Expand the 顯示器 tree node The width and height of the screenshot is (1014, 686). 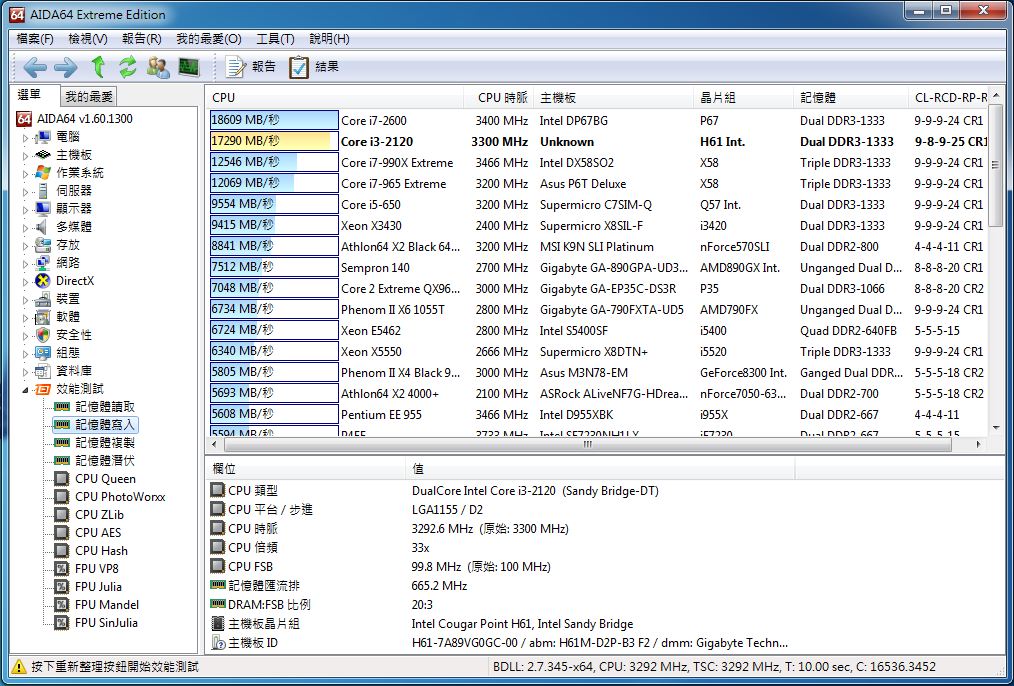pyautogui.click(x=26, y=209)
